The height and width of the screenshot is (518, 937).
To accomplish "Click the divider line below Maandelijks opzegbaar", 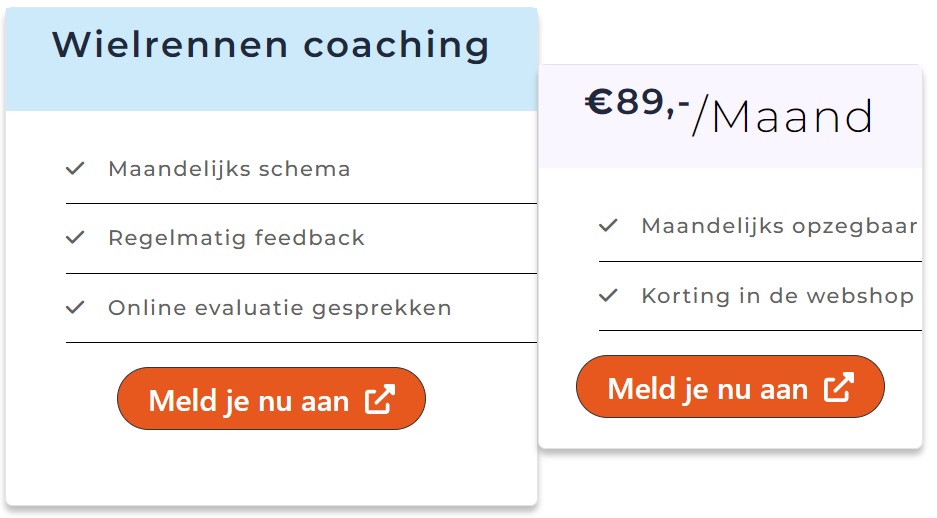I will tap(760, 262).
